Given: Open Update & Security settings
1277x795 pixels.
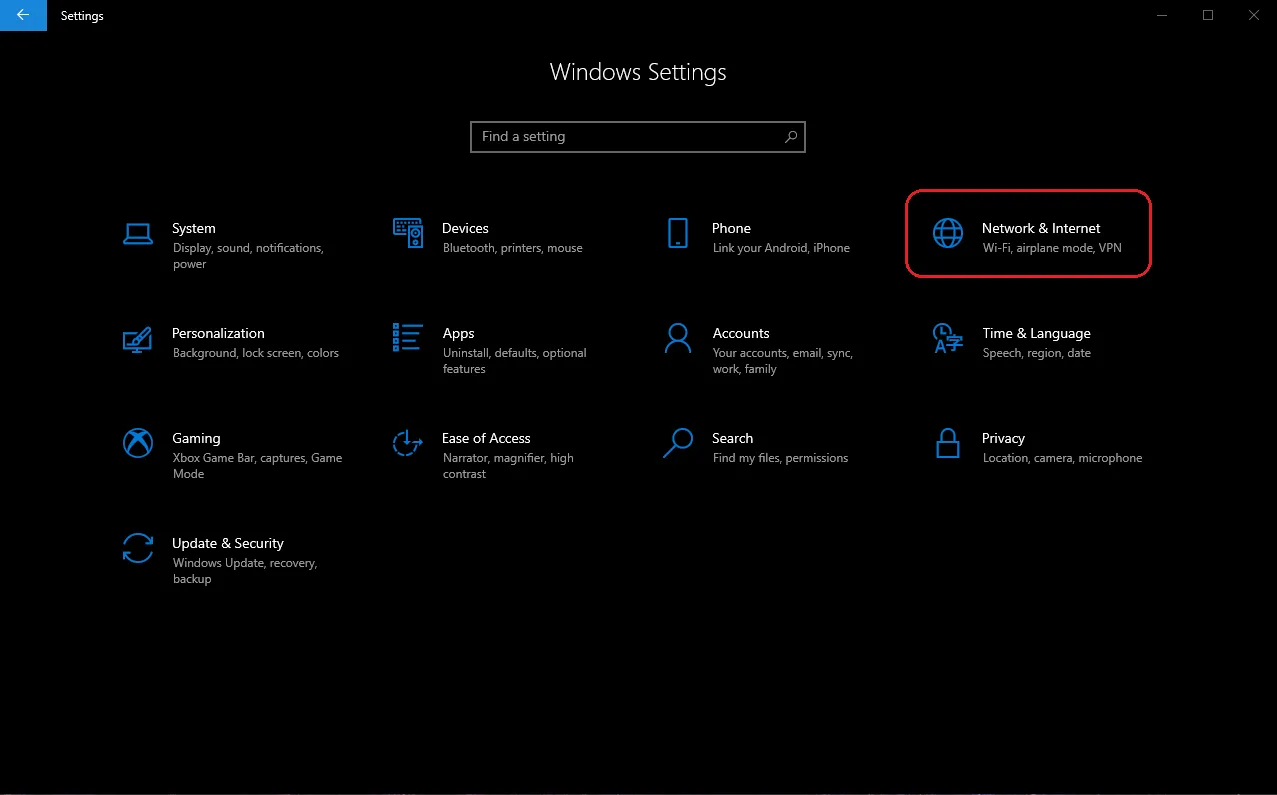Looking at the screenshot, I should (137, 550).
